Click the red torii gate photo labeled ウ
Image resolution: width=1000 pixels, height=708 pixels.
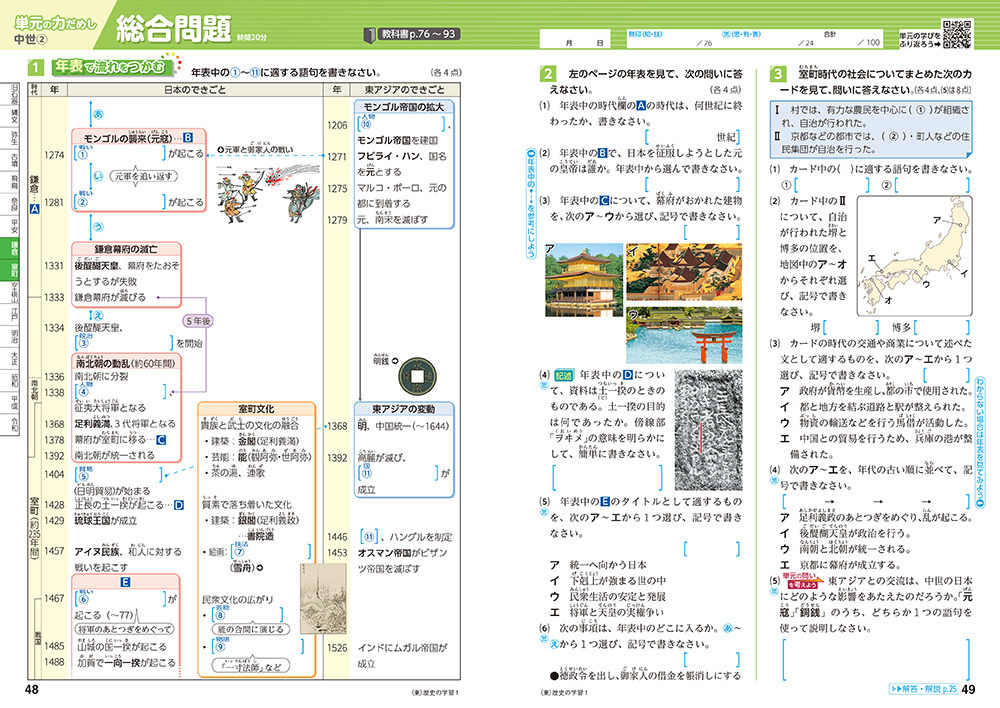pyautogui.click(x=684, y=334)
